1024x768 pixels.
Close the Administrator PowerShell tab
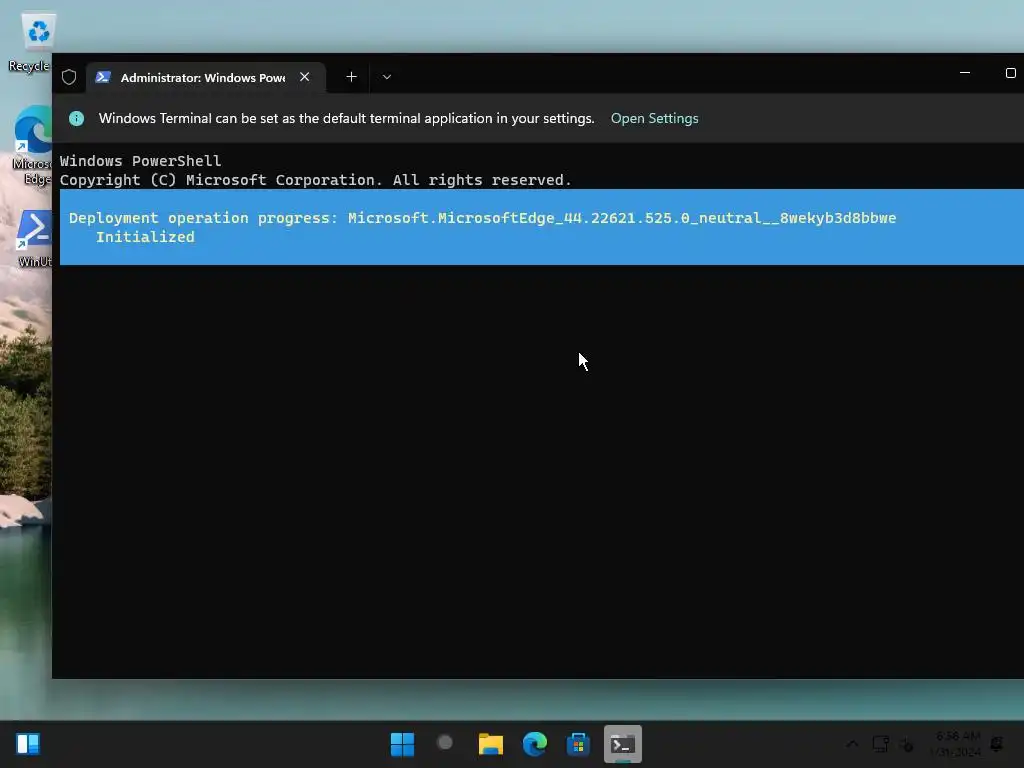click(x=304, y=77)
